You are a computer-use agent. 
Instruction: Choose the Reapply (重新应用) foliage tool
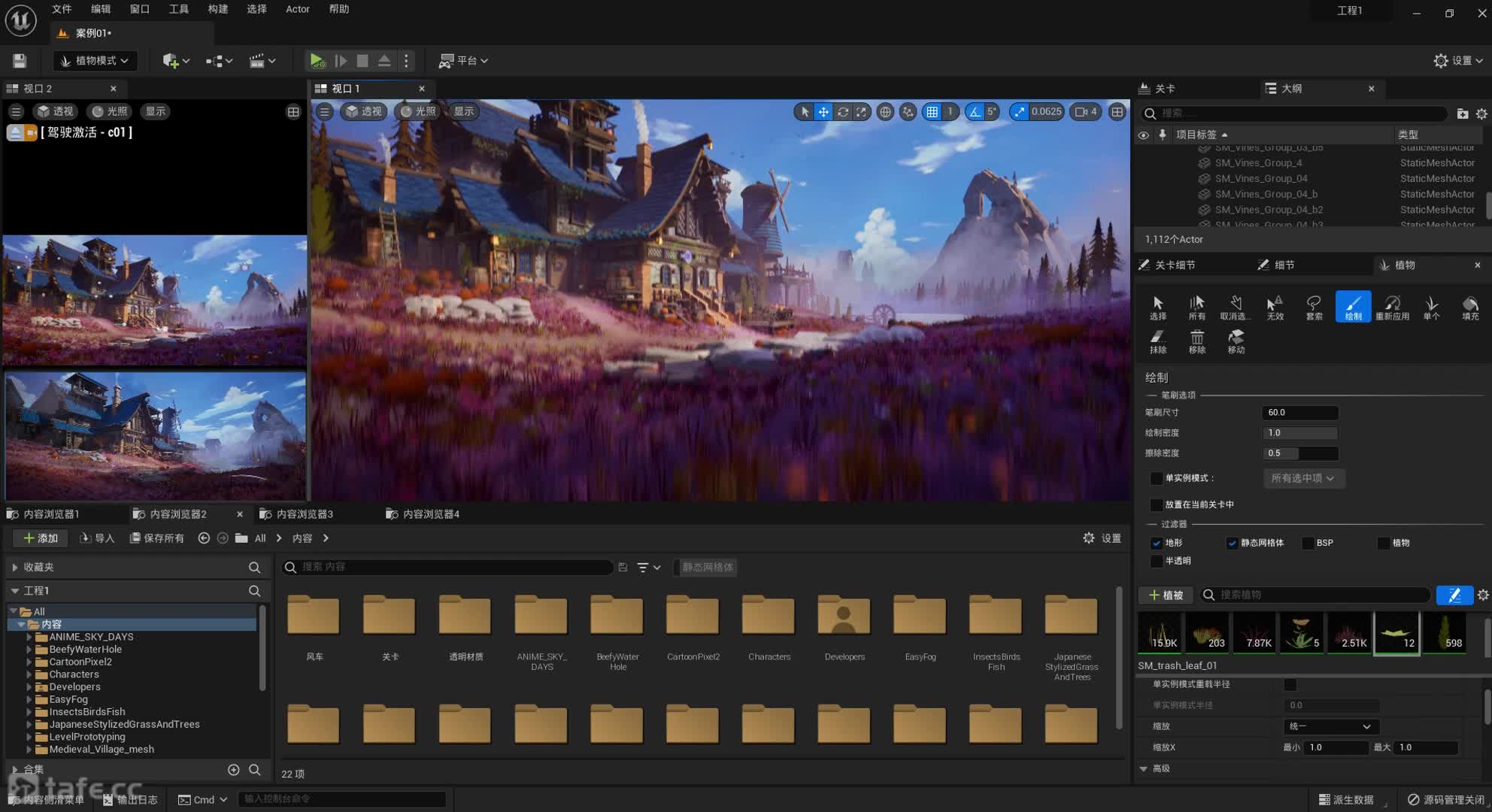click(1392, 307)
